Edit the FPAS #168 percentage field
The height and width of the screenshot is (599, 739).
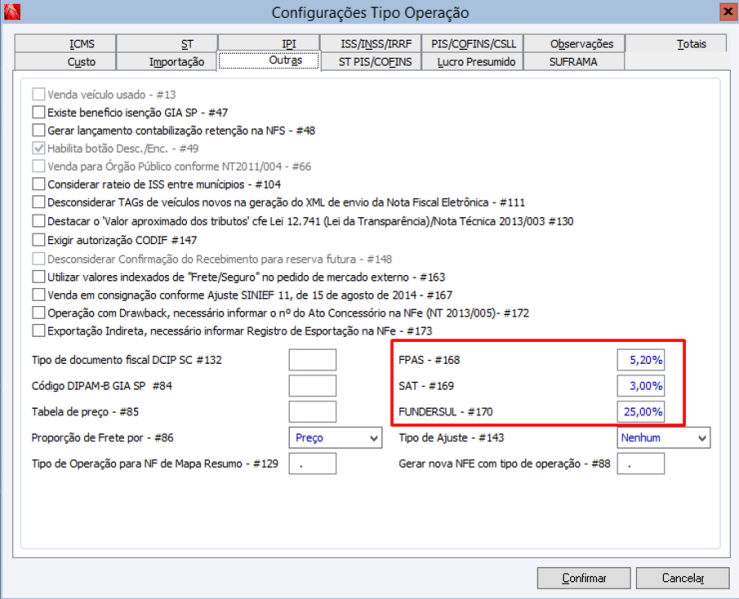click(x=640, y=360)
